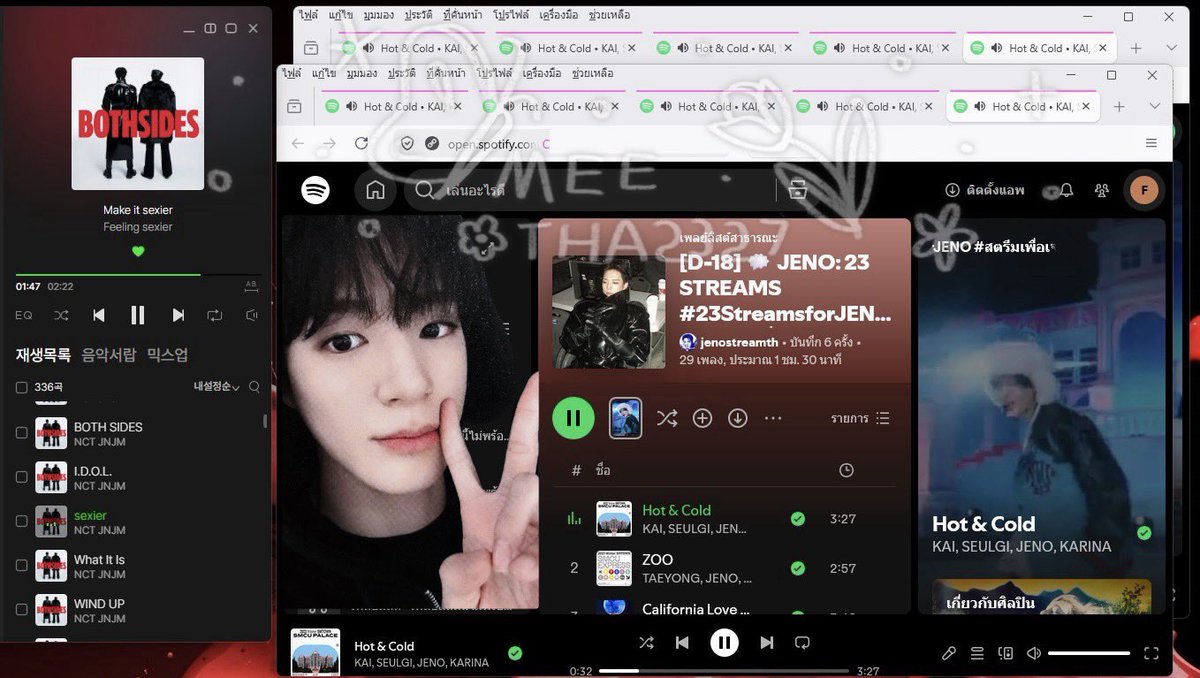
Task: Check the checkbox beside BOTH SIDES track
Action: point(21,433)
